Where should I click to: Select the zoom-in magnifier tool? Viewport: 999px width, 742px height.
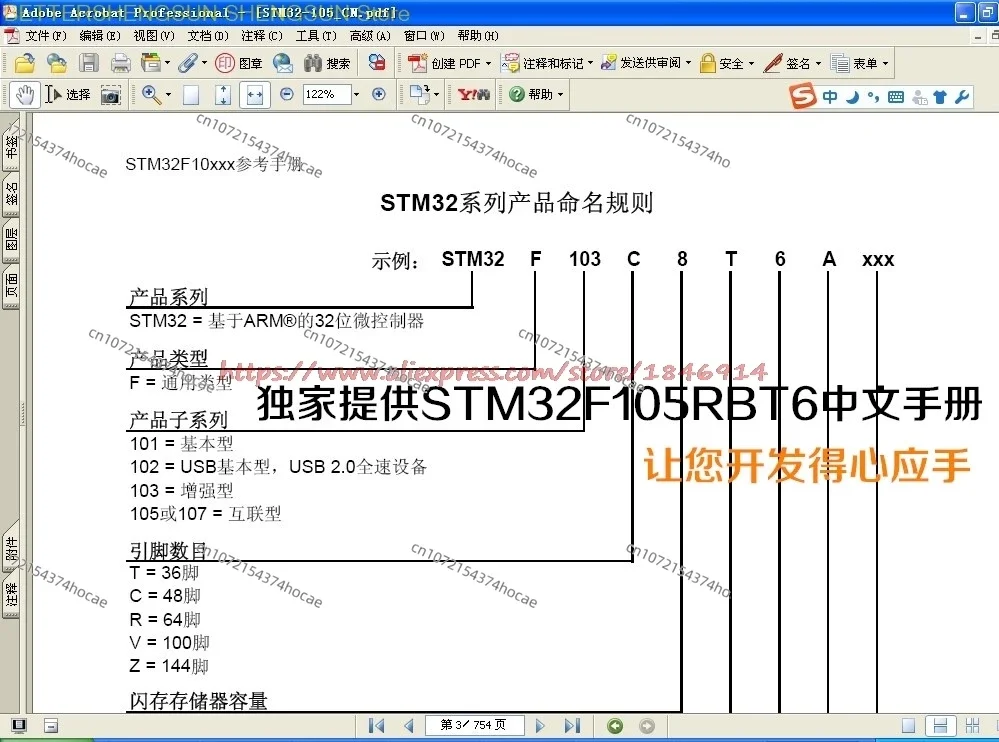pyautogui.click(x=151, y=95)
